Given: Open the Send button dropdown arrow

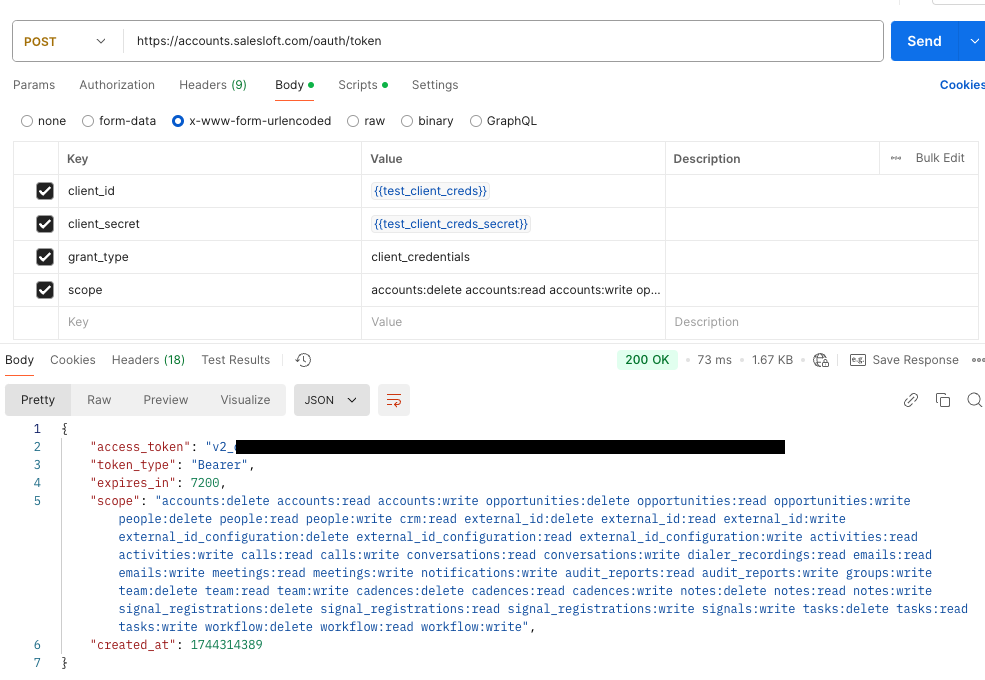Looking at the screenshot, I should point(973,41).
